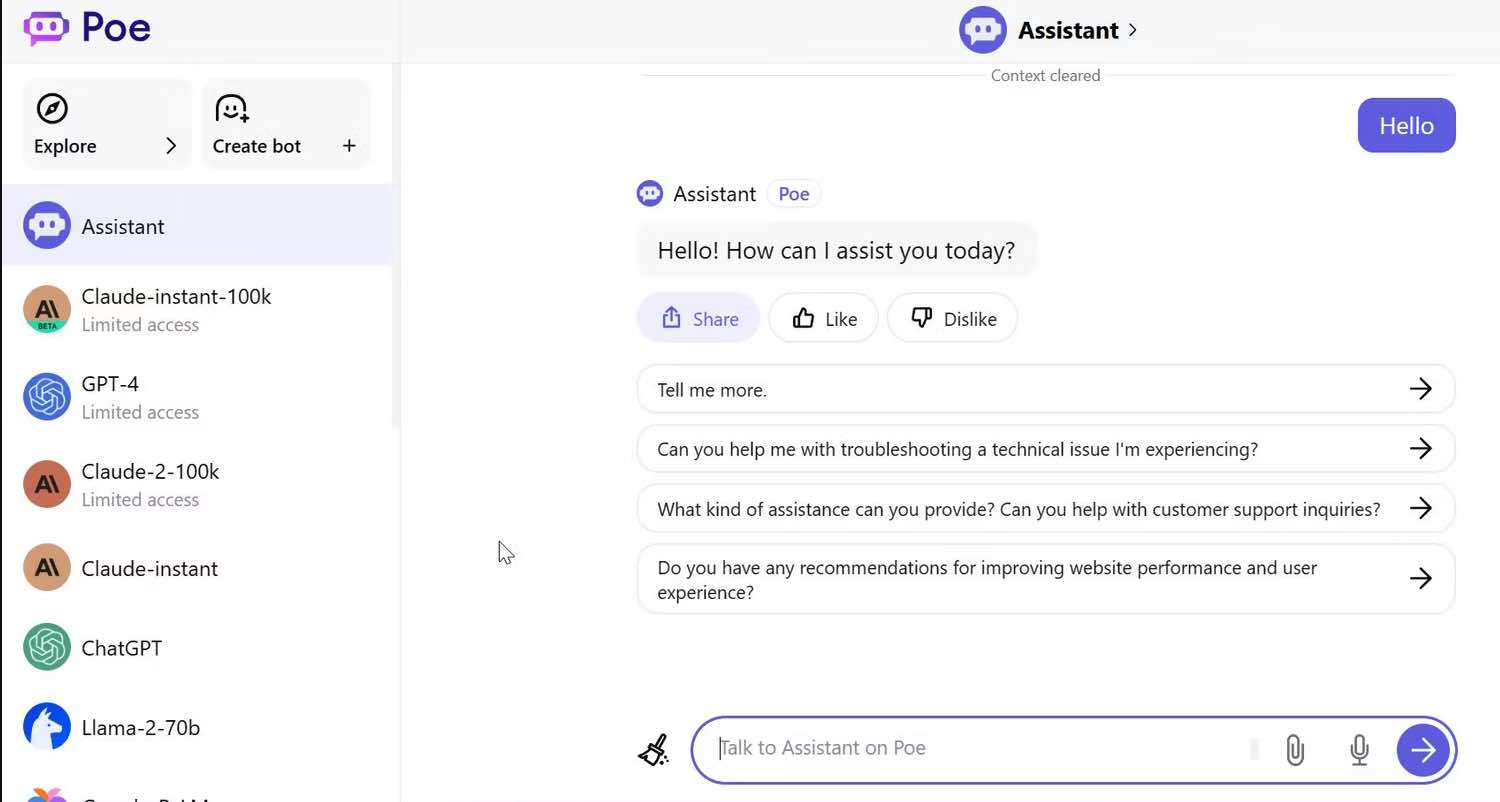The height and width of the screenshot is (802, 1500).
Task: Send message with the arrow button
Action: pos(1423,750)
